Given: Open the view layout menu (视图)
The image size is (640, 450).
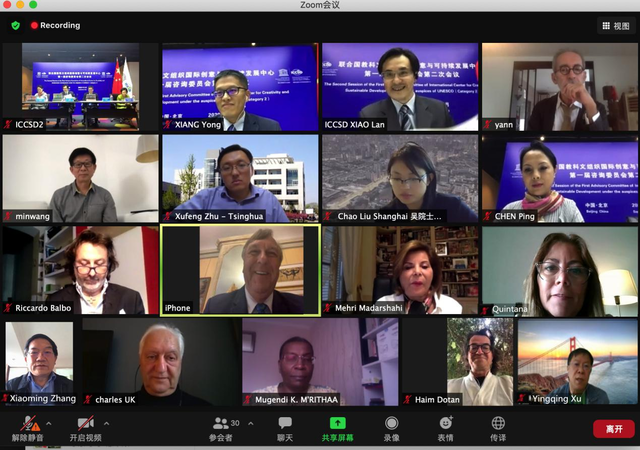Looking at the screenshot, I should click(615, 25).
